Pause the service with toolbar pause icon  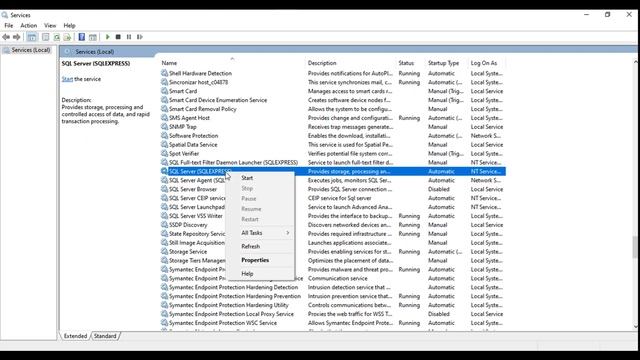pos(129,37)
